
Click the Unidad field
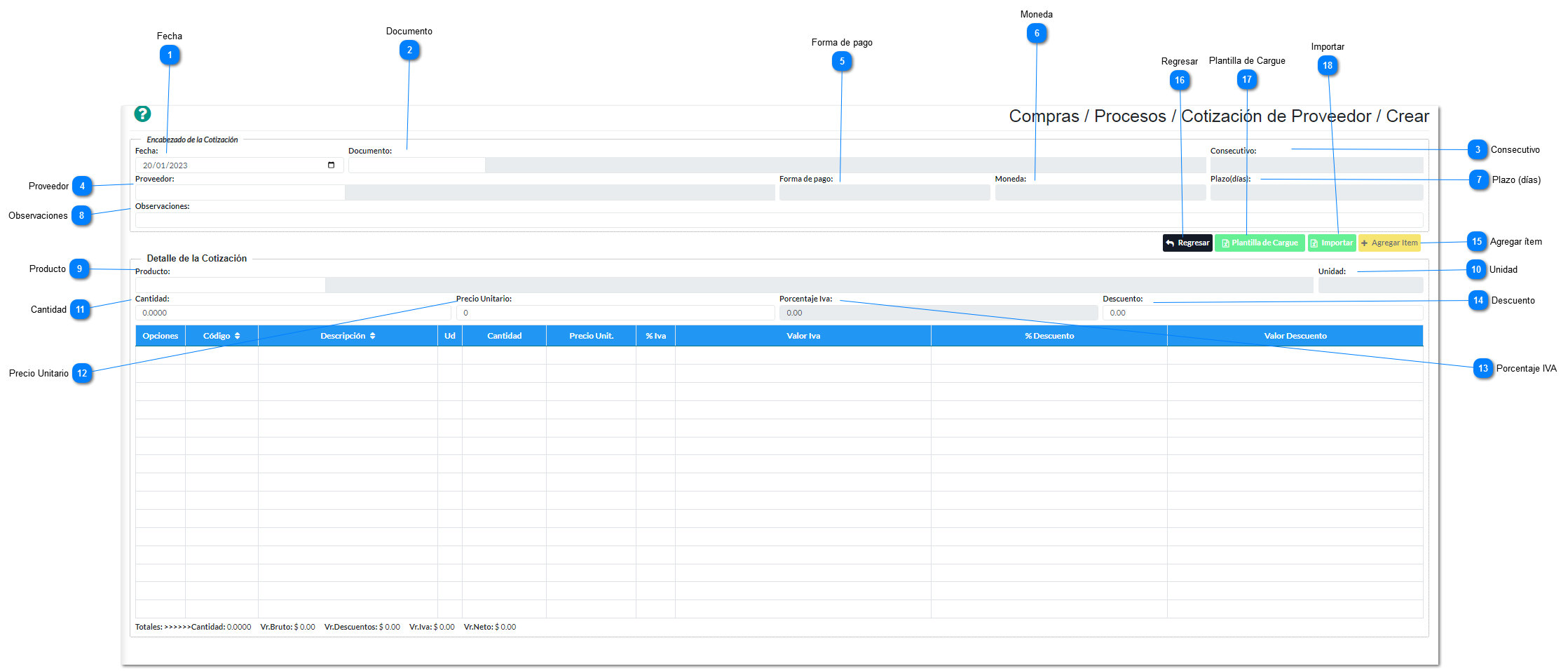point(1371,285)
